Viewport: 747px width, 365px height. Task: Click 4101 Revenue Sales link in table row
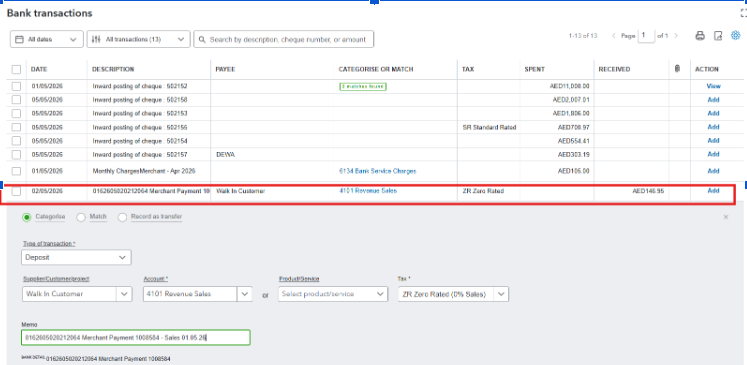coord(368,191)
